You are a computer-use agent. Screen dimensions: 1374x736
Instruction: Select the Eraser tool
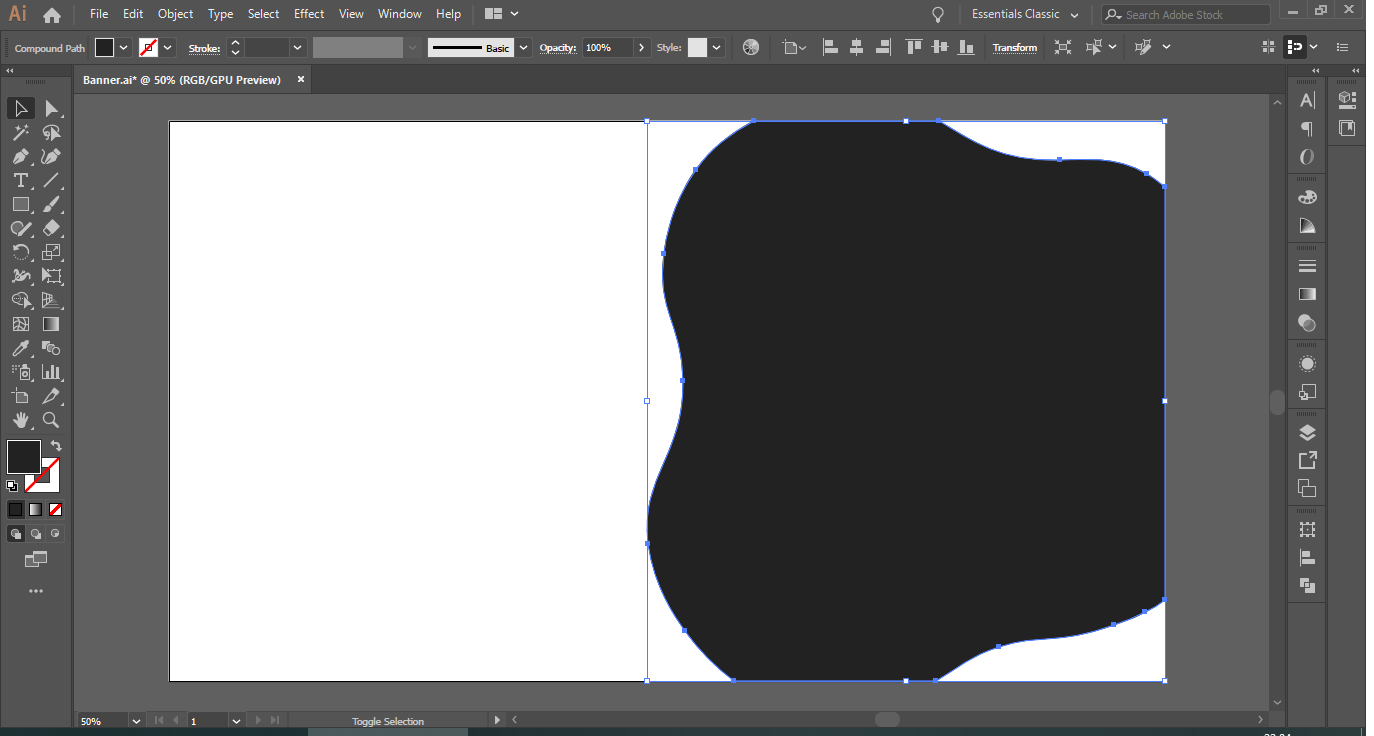[52, 228]
